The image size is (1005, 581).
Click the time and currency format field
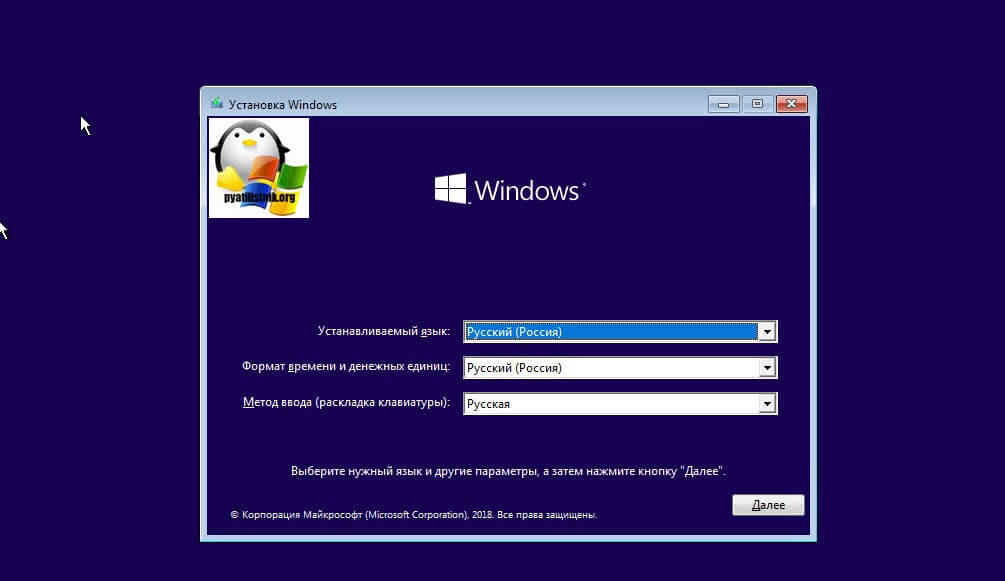pyautogui.click(x=610, y=368)
